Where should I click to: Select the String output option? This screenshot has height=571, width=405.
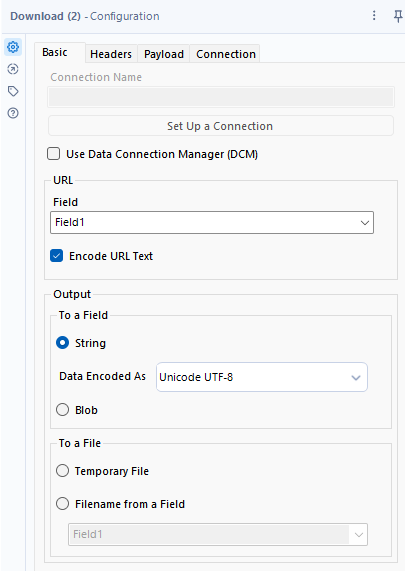point(63,343)
